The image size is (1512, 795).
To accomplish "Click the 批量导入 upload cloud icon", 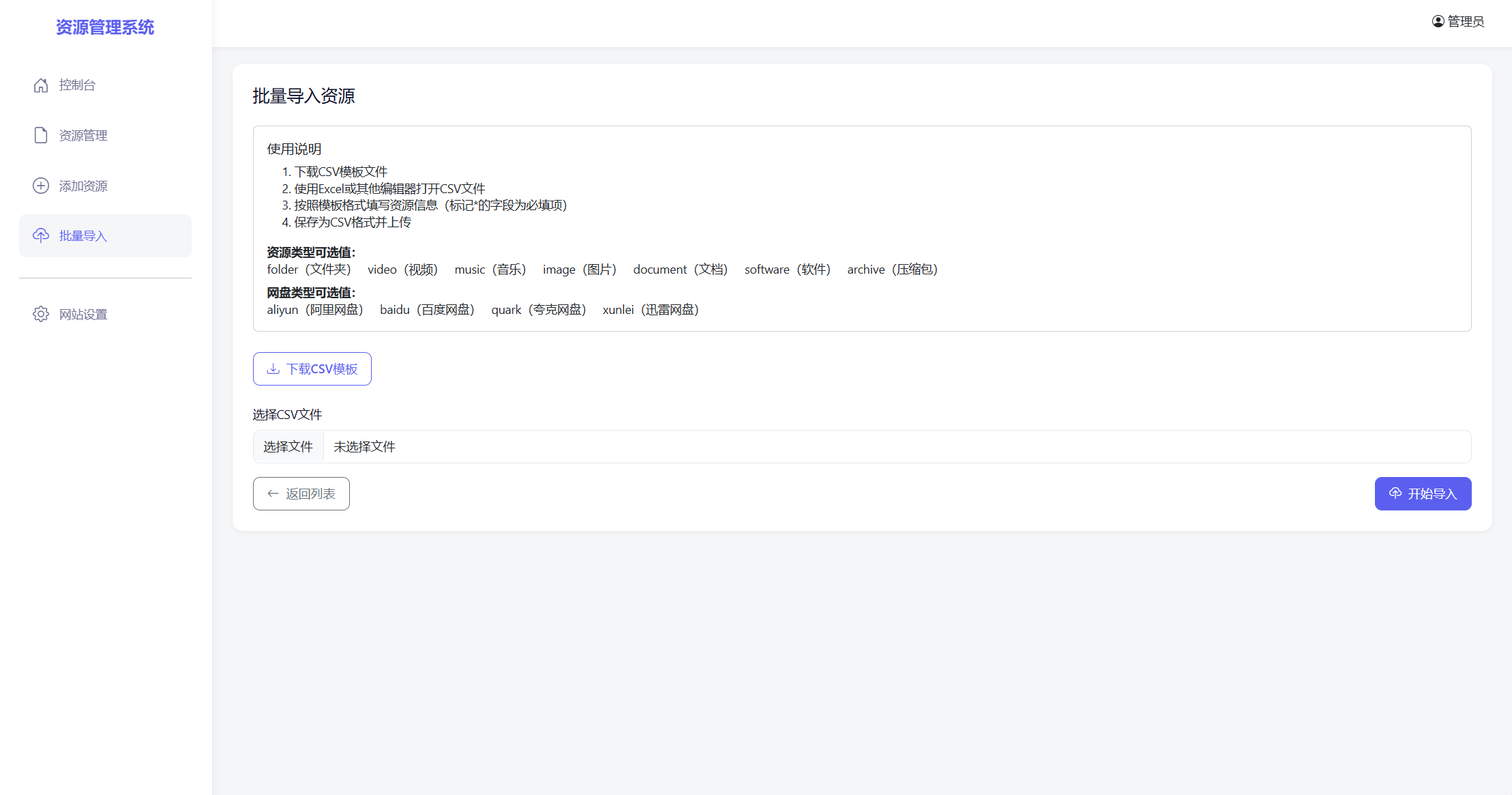I will pos(40,235).
